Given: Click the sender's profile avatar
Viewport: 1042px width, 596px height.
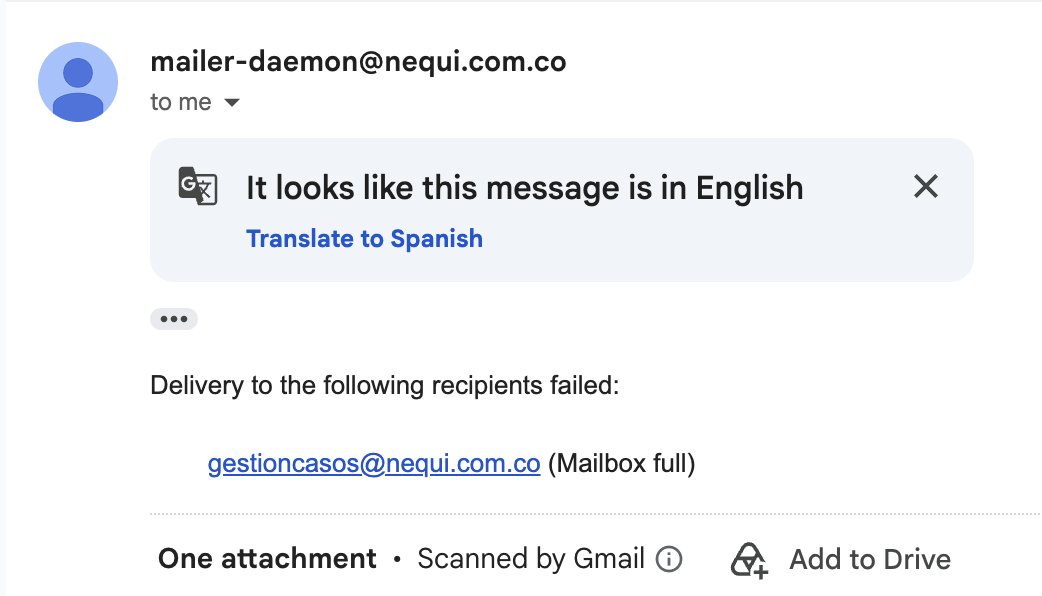Looking at the screenshot, I should (x=78, y=82).
